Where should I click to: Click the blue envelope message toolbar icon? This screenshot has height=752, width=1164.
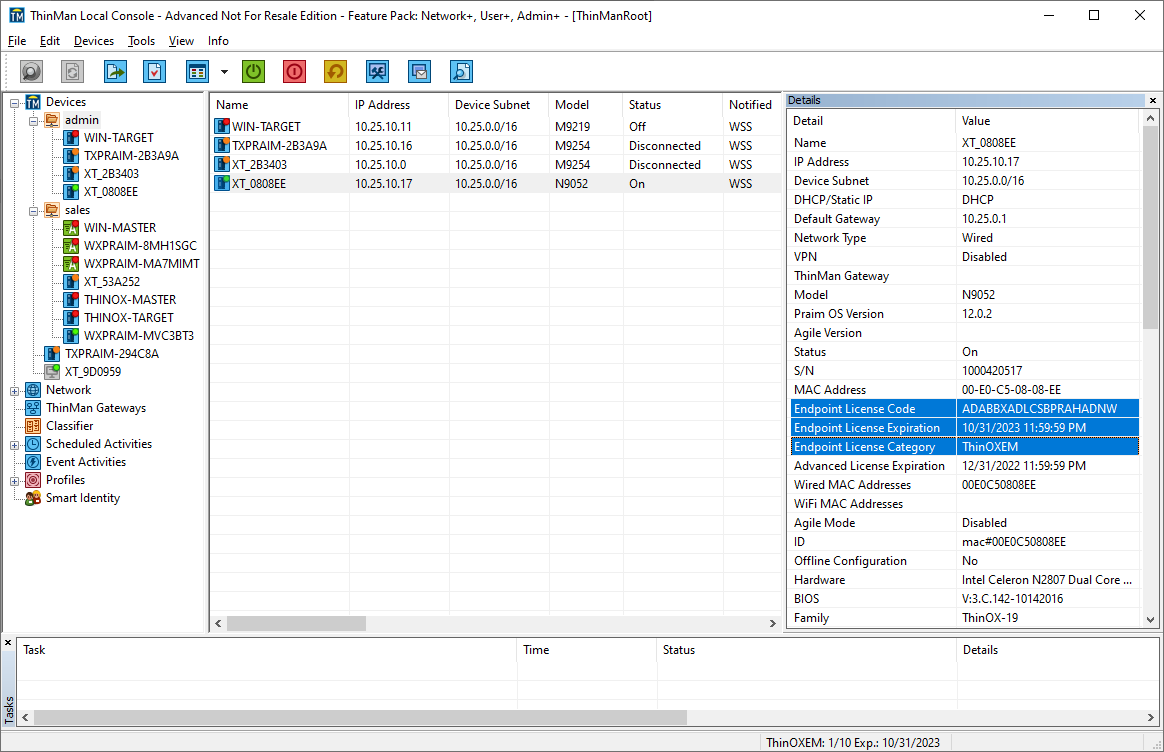click(419, 72)
